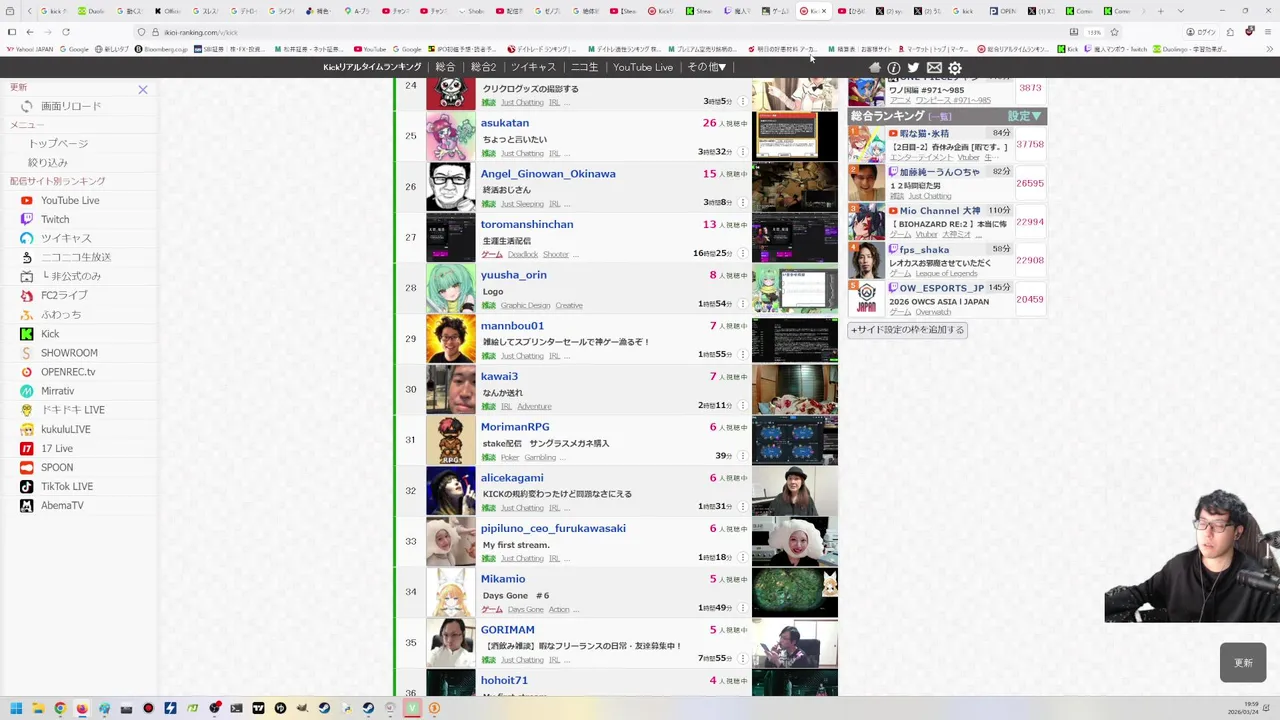Click the floating 更新 button

pos(1243,663)
